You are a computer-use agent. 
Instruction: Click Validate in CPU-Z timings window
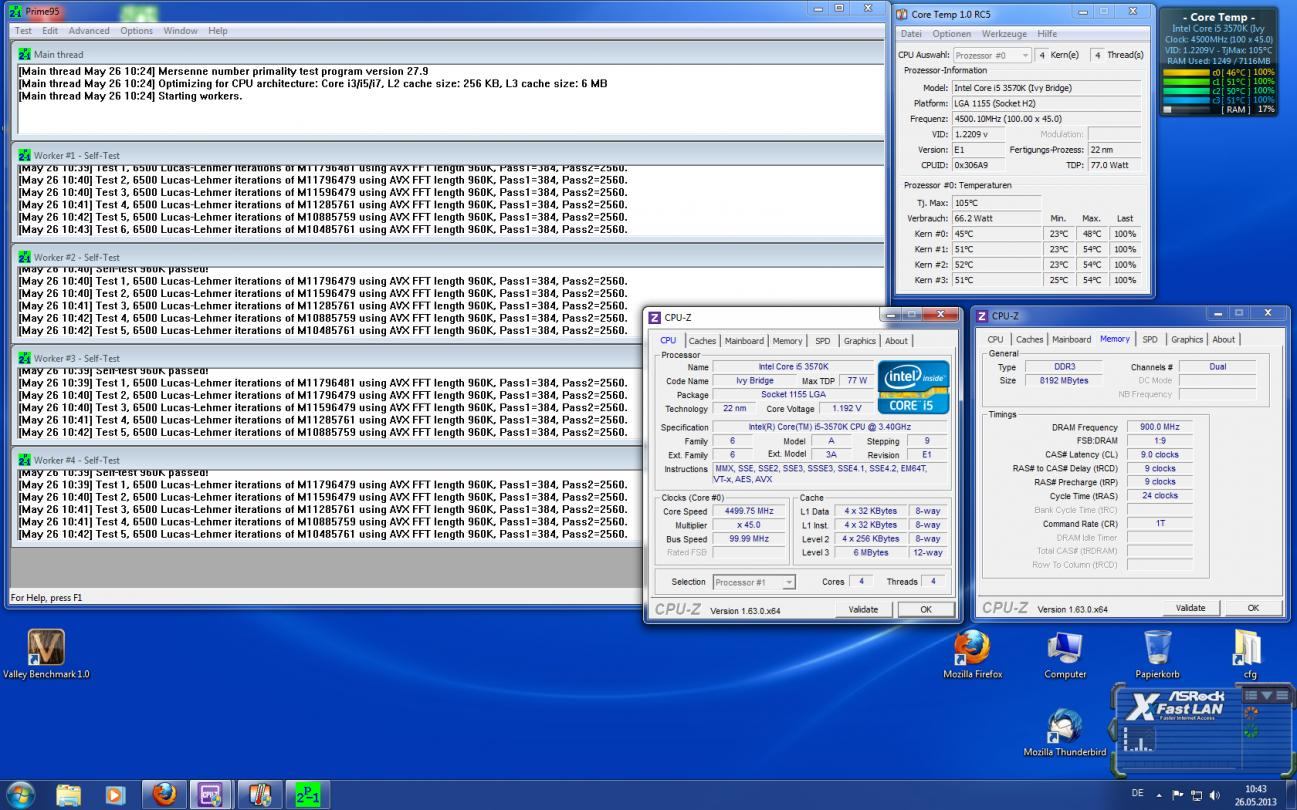point(1190,607)
